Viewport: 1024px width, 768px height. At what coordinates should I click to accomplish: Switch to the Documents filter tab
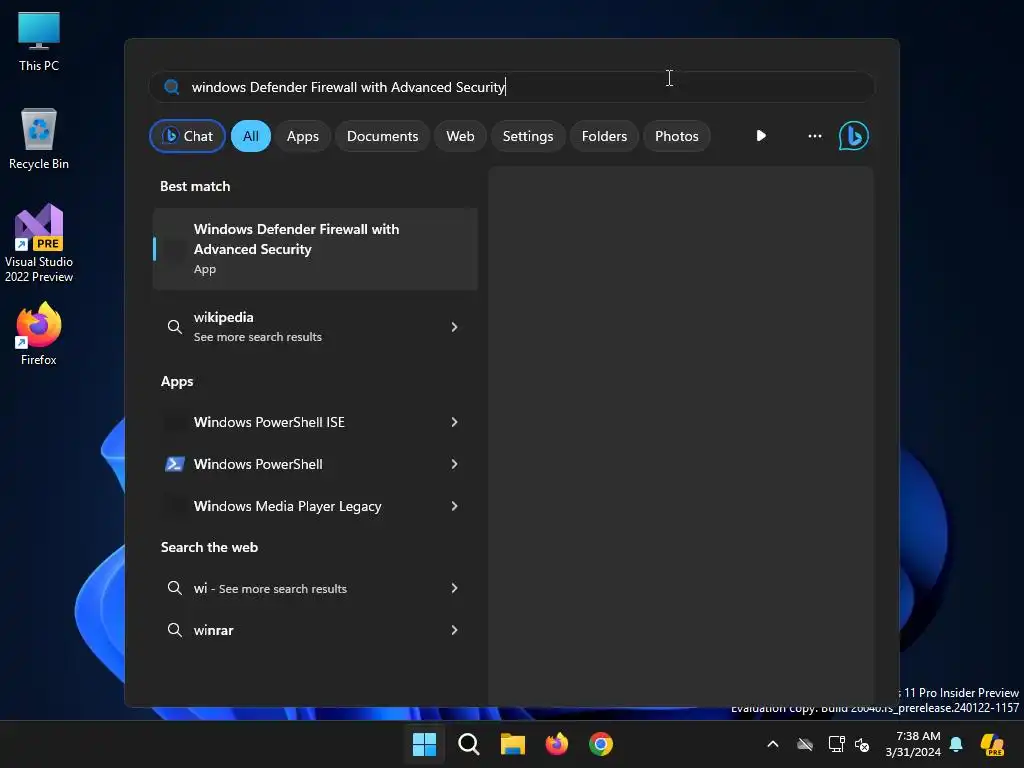click(382, 136)
